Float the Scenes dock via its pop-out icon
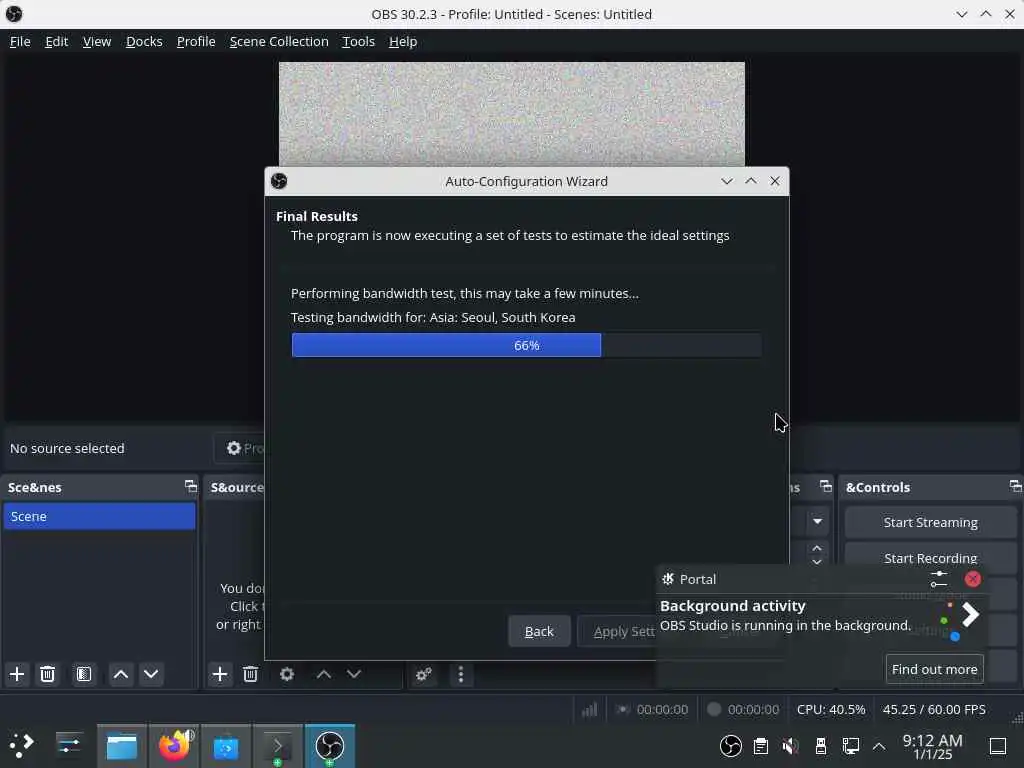 click(x=190, y=486)
